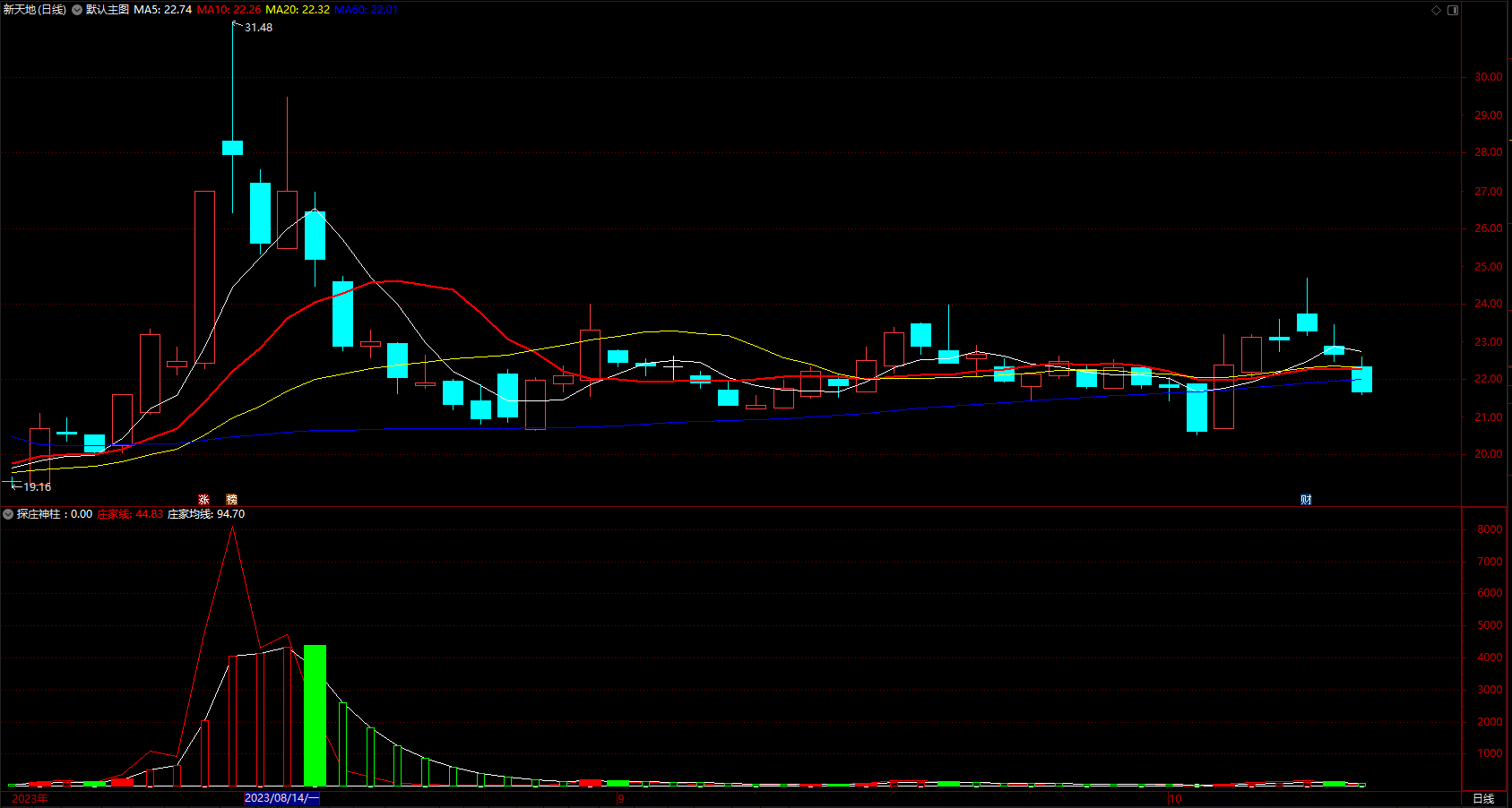Click the 庄家均线: 94.70 readout
This screenshot has width=1512, height=808.
pyautogui.click(x=206, y=514)
